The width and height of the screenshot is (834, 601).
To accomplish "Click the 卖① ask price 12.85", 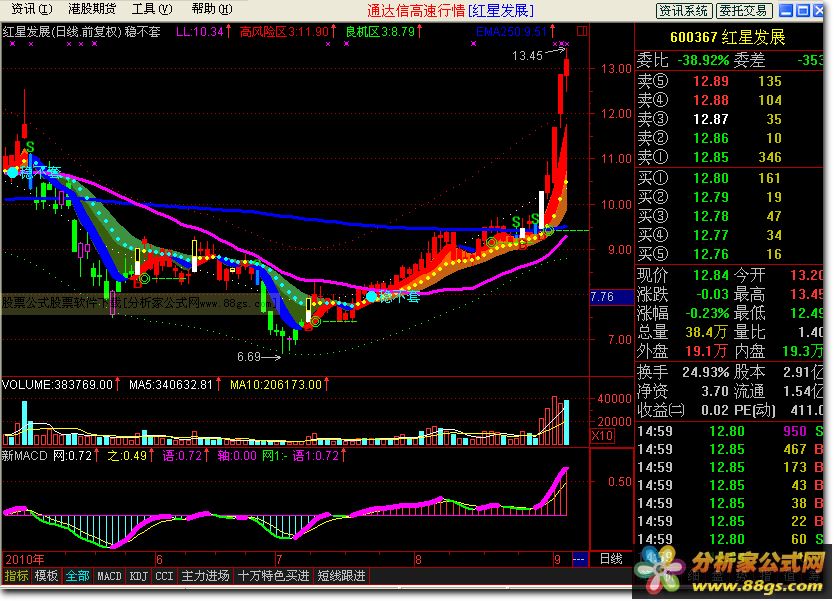I will click(x=711, y=158).
